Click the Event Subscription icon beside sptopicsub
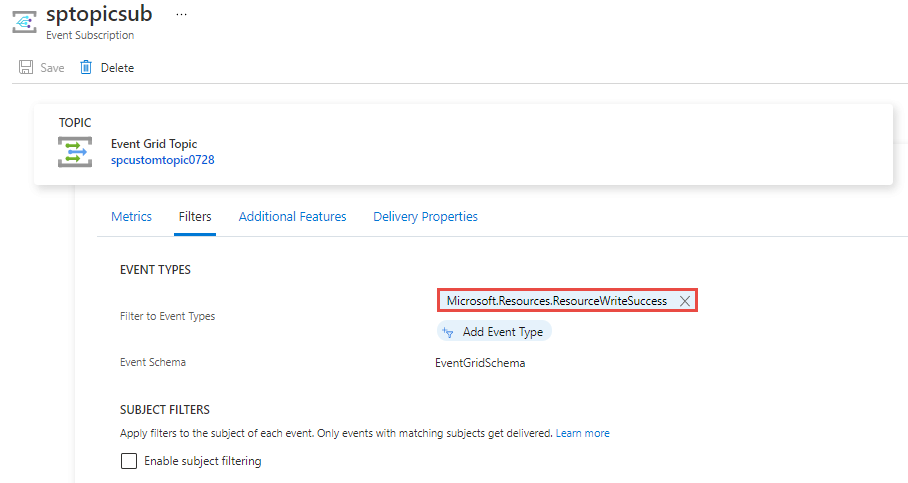The image size is (908, 483). click(24, 22)
